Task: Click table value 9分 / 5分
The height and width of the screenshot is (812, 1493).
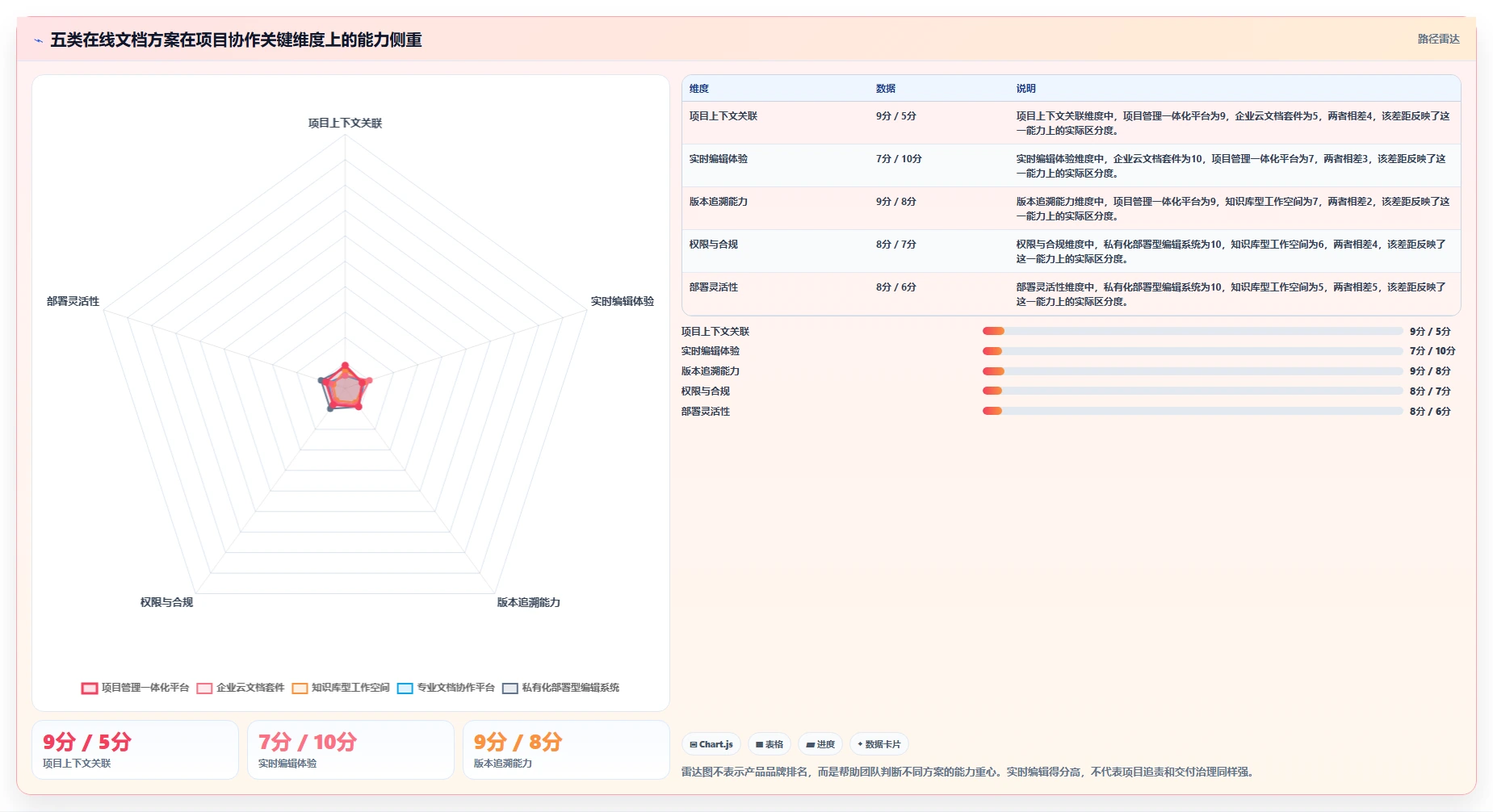Action: [896, 116]
